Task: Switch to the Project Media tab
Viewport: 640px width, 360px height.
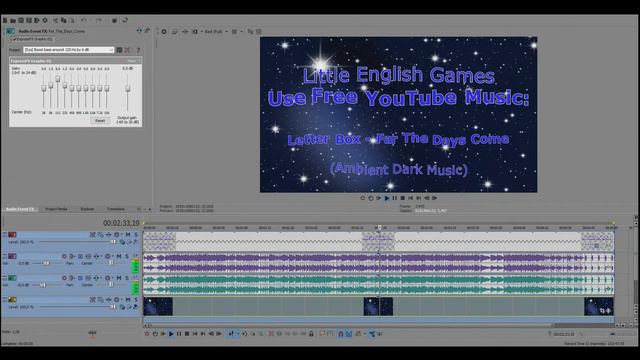Action: click(56, 209)
